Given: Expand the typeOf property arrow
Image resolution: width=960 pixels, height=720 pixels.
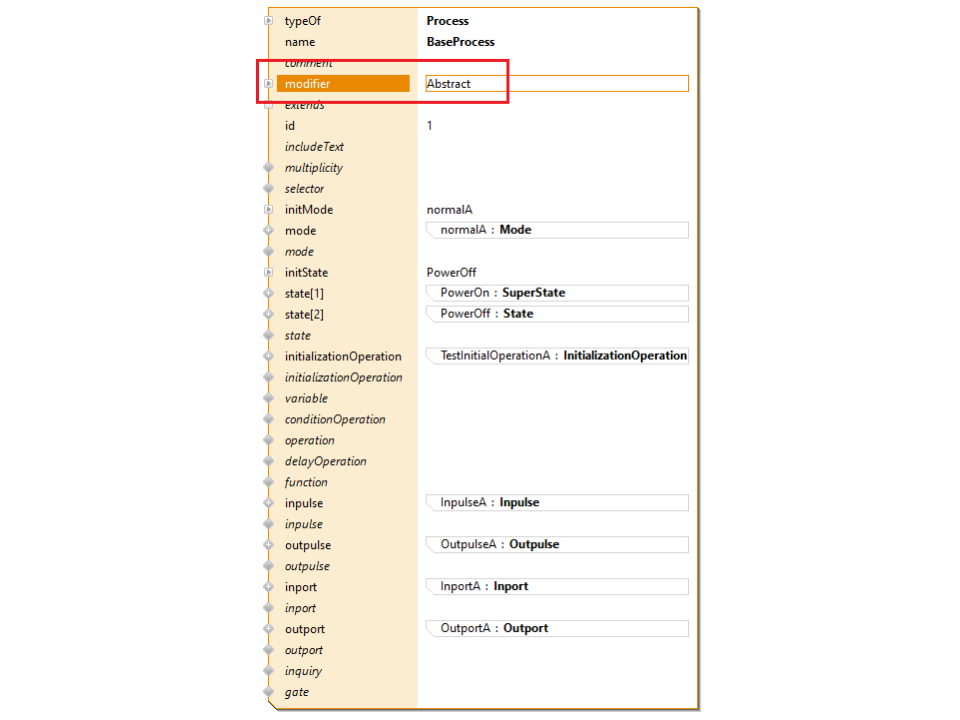Looking at the screenshot, I should coord(268,21).
